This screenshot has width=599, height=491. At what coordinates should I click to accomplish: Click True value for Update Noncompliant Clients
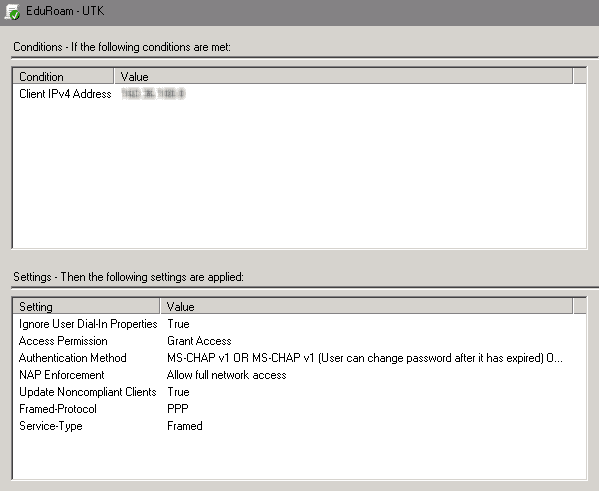click(x=178, y=392)
